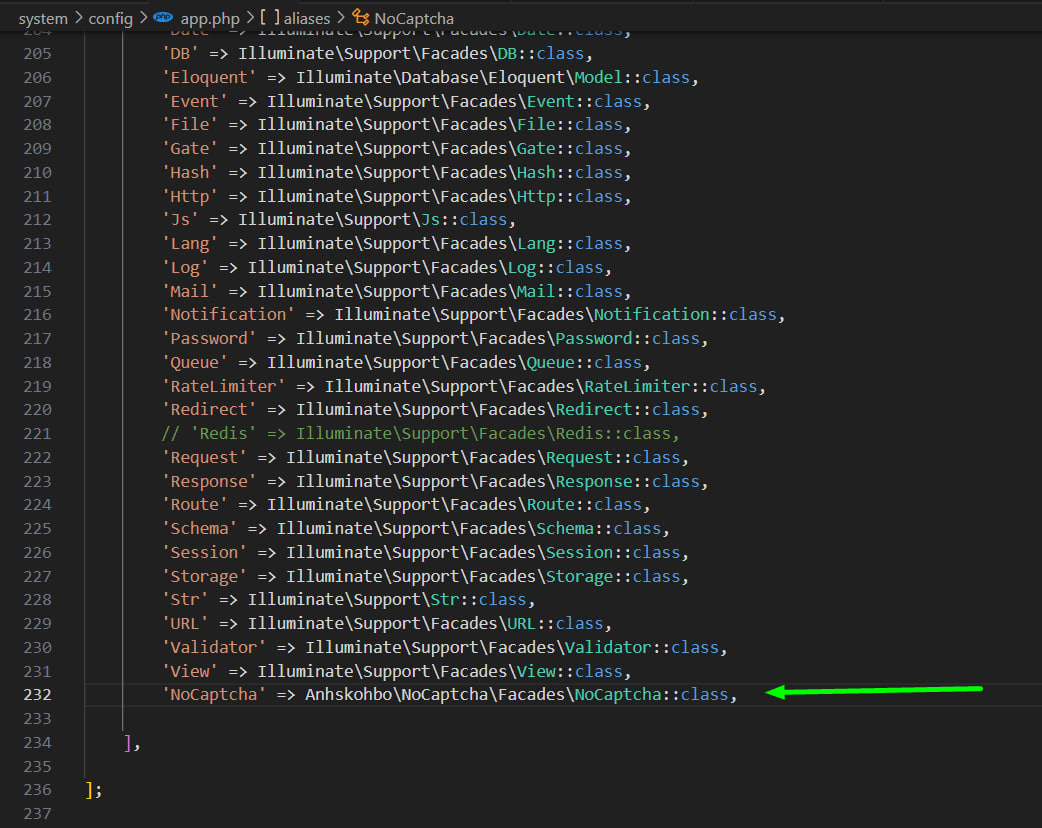Place cursor on empty line 233
1042x828 pixels.
pos(400,719)
